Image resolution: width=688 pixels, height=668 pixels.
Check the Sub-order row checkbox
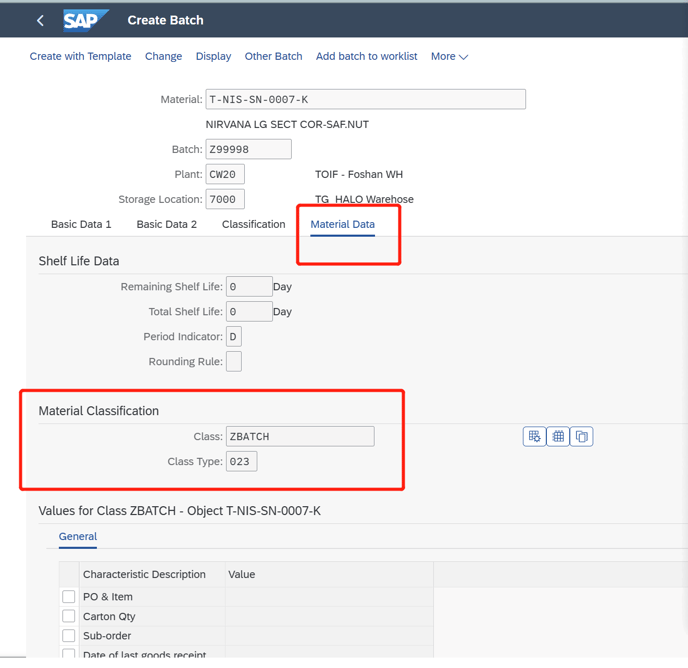tap(69, 635)
